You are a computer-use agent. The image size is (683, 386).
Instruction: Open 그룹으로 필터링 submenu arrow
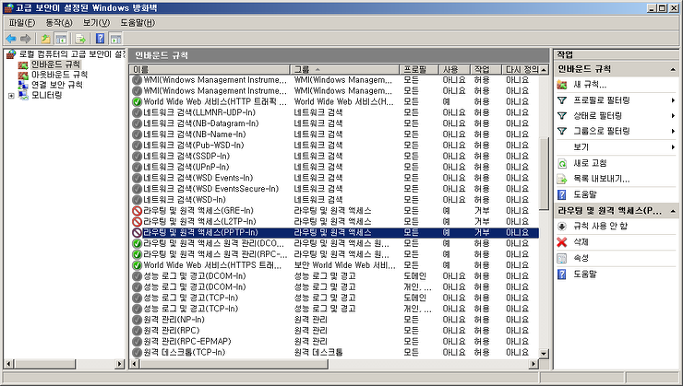coord(673,131)
